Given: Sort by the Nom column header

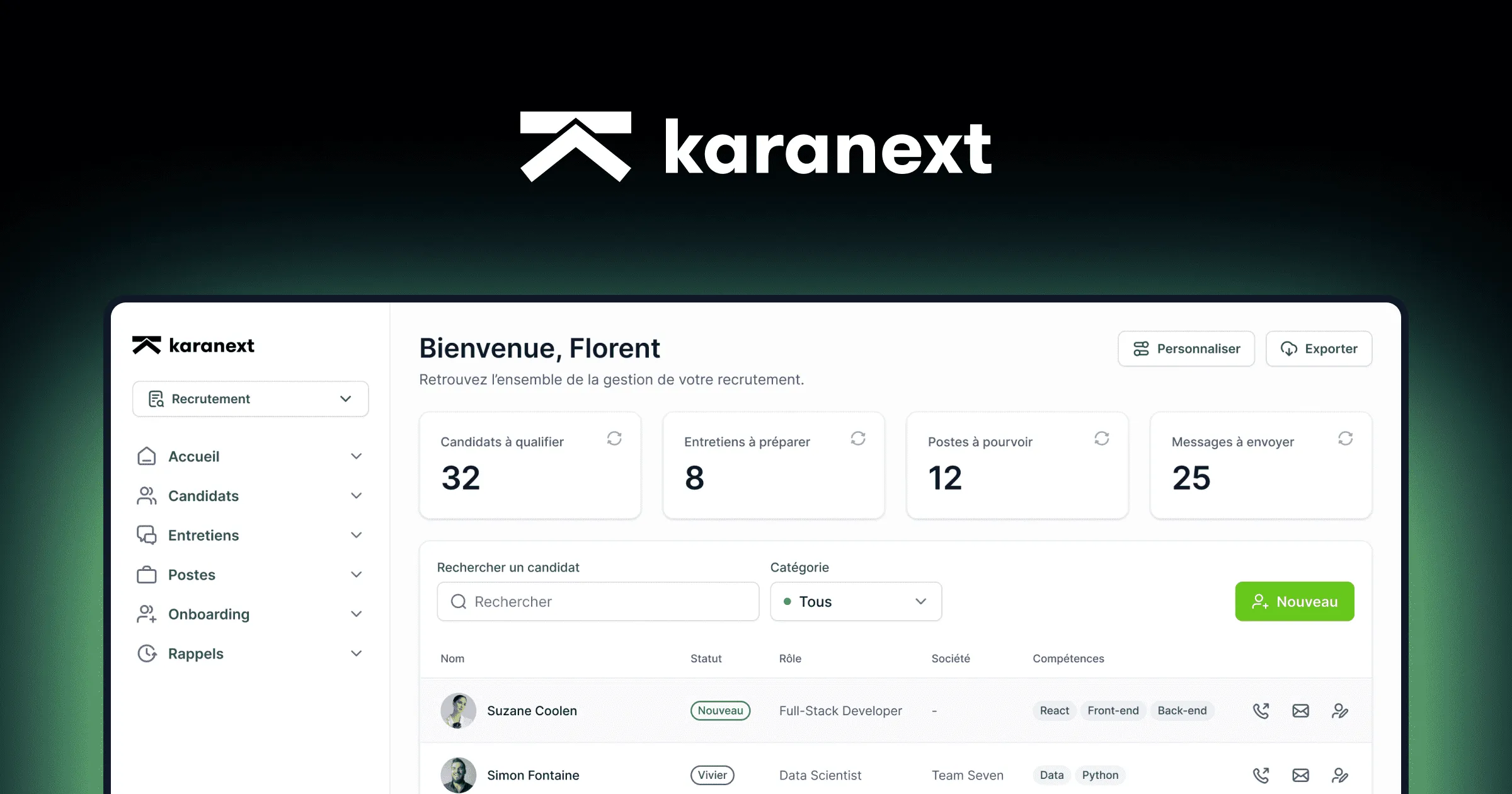Looking at the screenshot, I should pyautogui.click(x=452, y=659).
